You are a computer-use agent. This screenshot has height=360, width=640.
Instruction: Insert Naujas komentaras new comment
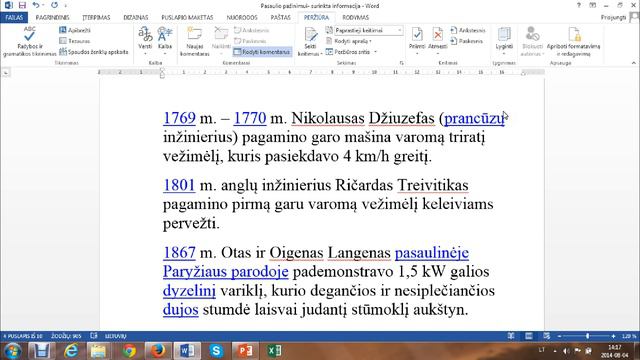[195, 41]
